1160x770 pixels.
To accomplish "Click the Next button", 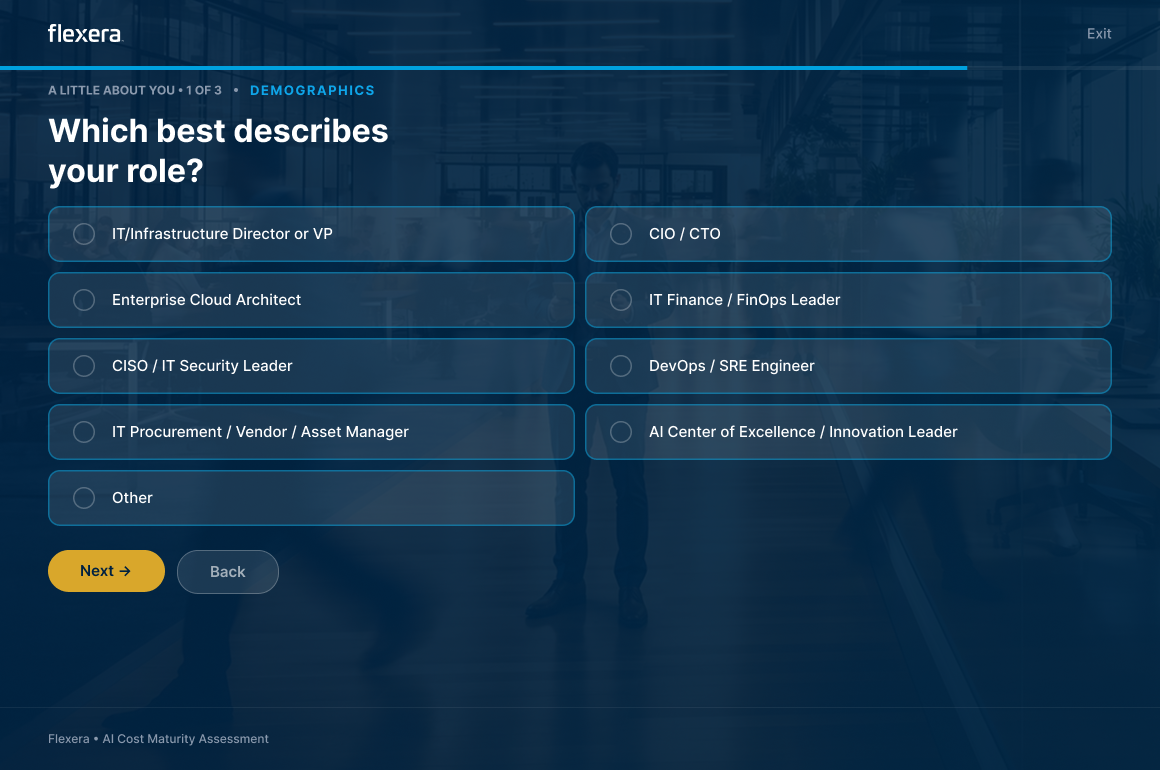I will (x=107, y=571).
